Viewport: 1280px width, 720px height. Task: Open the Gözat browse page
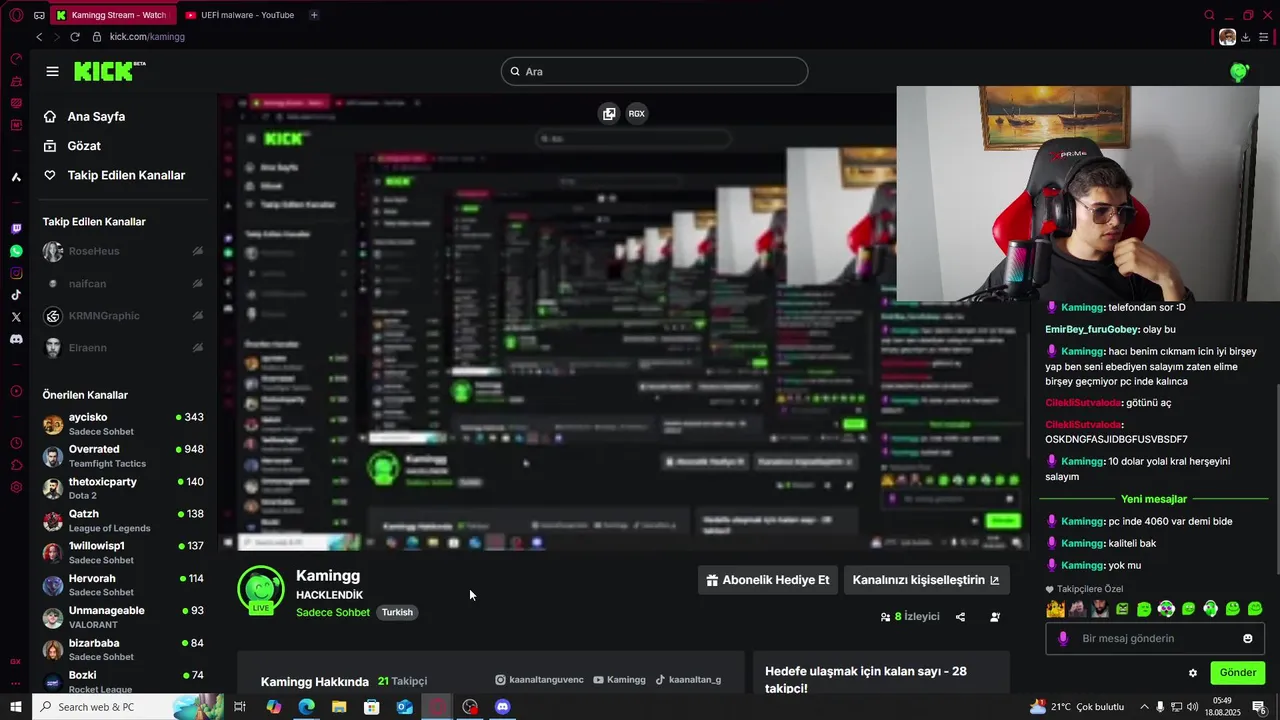(84, 146)
